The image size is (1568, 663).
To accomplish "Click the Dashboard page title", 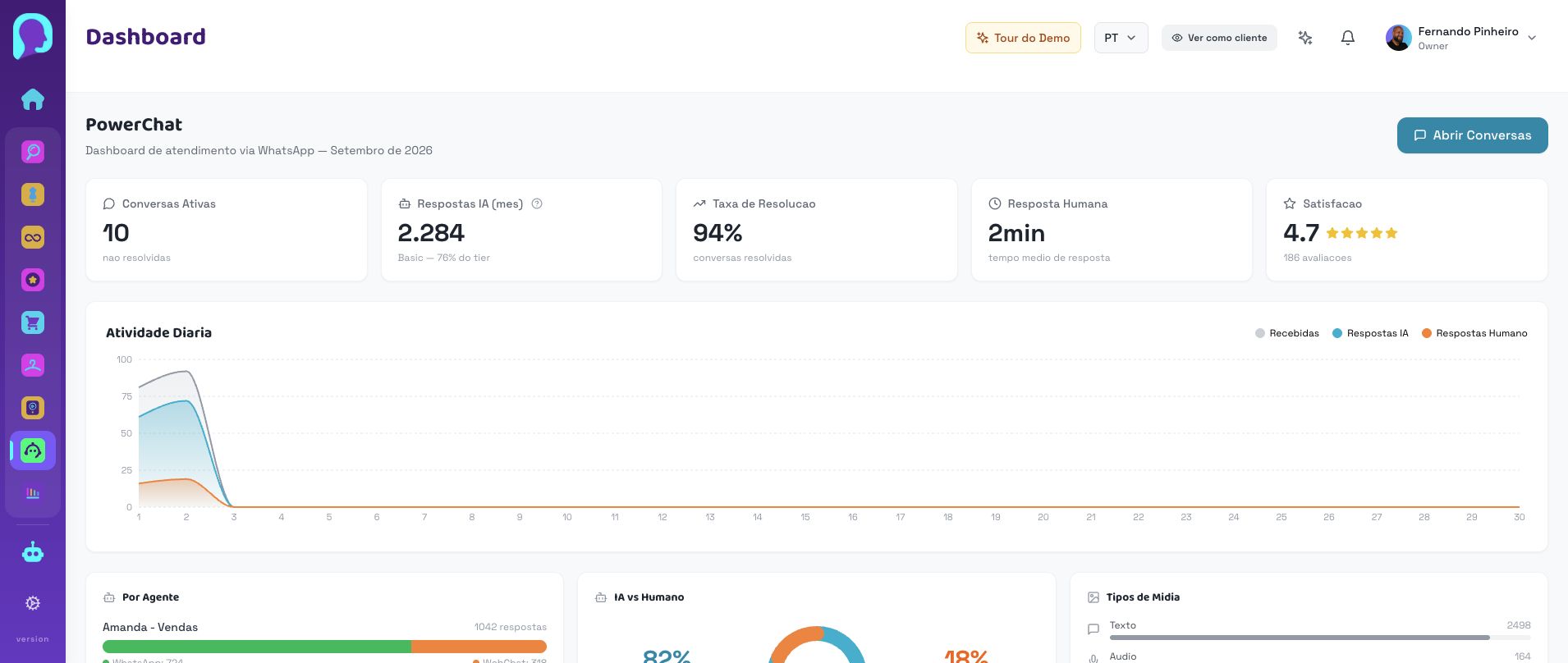I will point(146,37).
